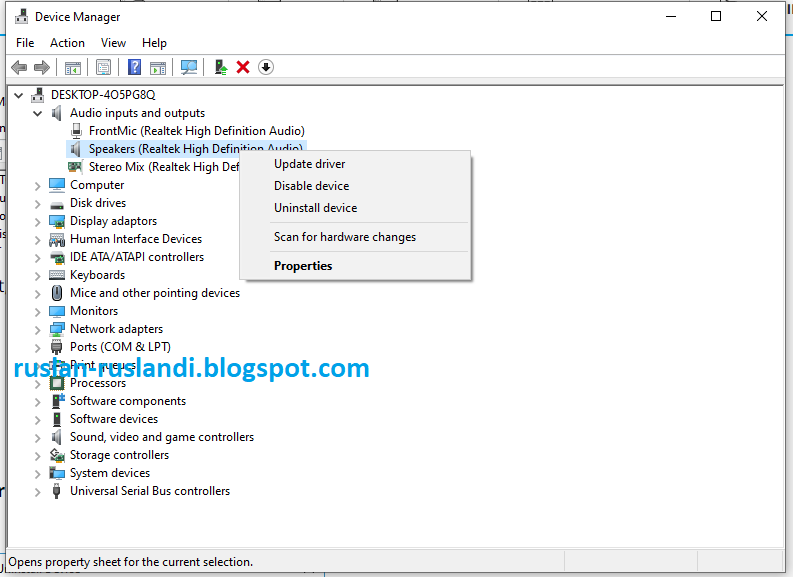This screenshot has width=793, height=577.
Task: Select the Processors label
Action: tap(98, 383)
